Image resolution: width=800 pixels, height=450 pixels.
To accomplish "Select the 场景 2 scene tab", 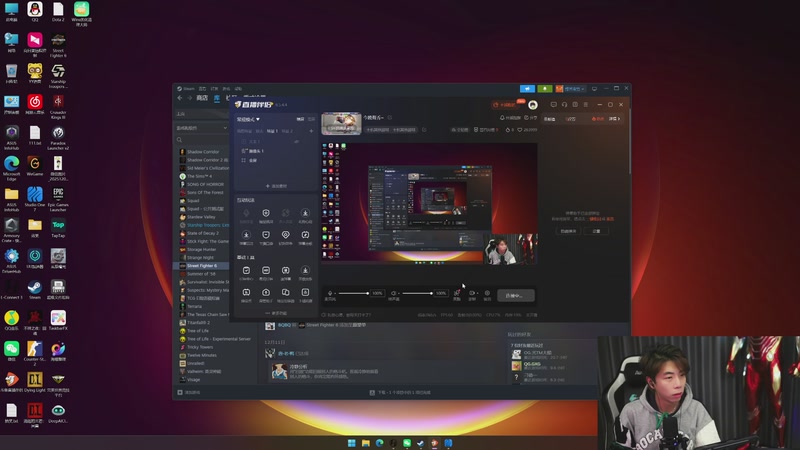I will (x=287, y=131).
